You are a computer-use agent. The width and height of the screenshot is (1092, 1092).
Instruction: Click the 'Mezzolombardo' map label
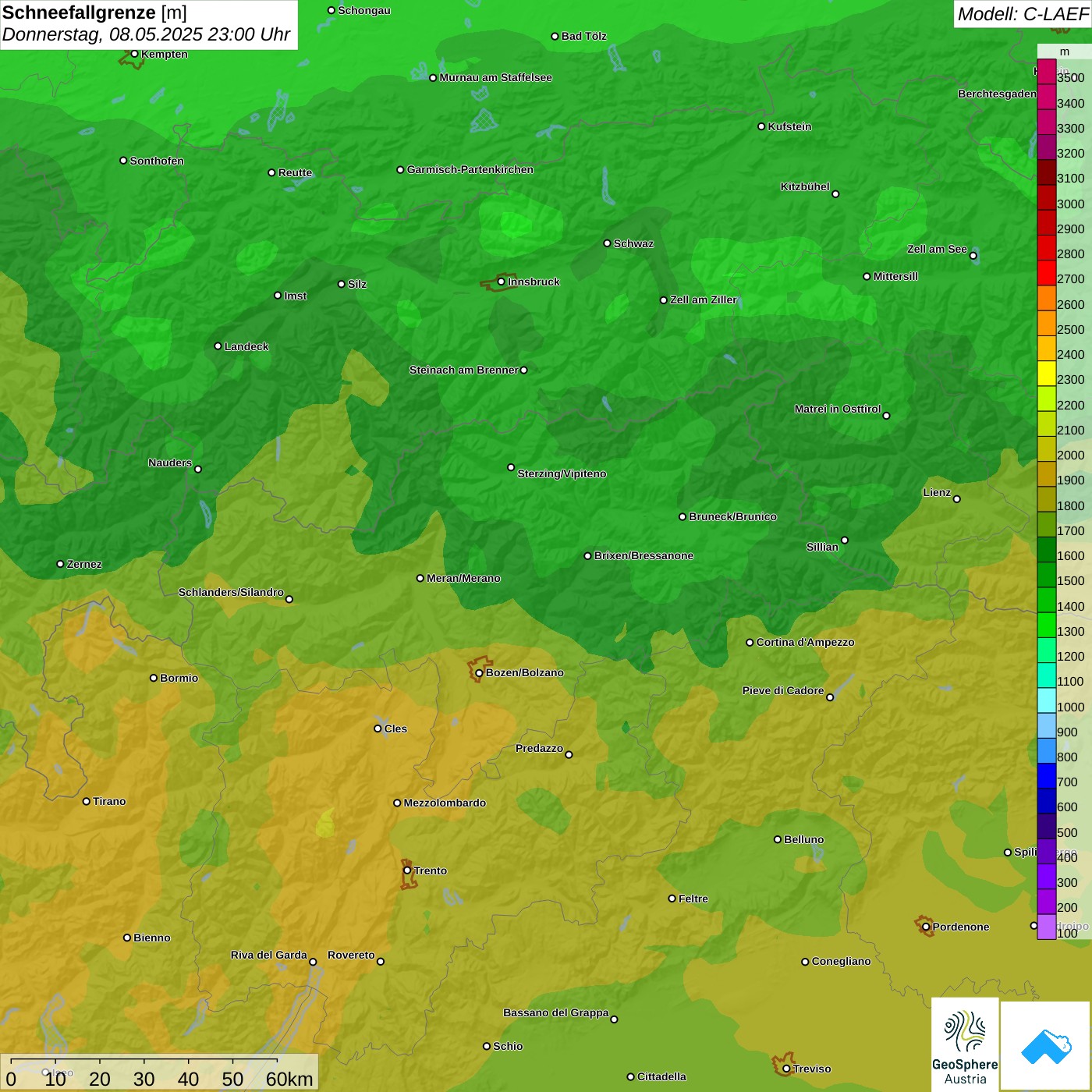(445, 803)
